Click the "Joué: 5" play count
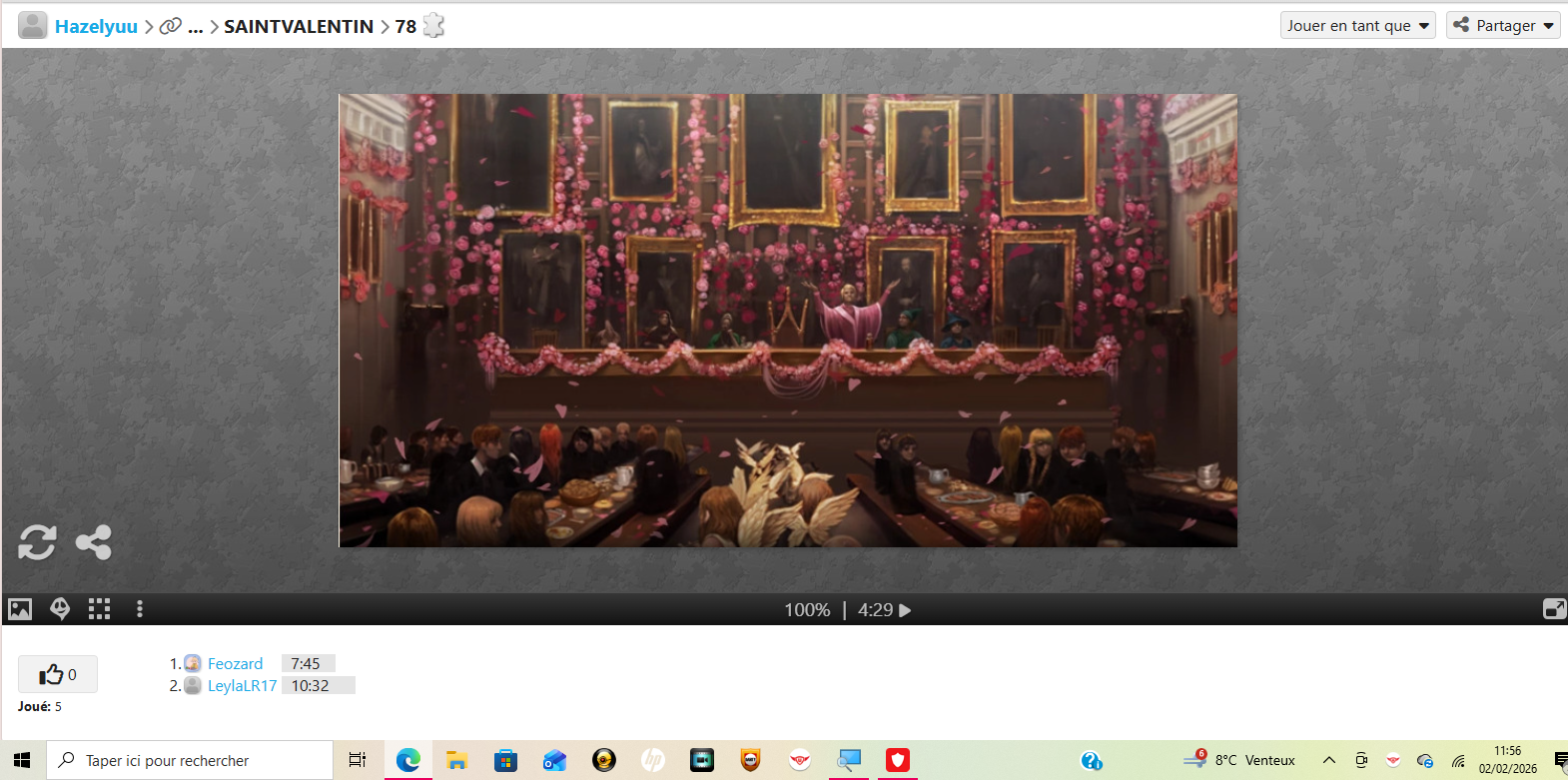This screenshot has width=1568, height=780. 40,706
